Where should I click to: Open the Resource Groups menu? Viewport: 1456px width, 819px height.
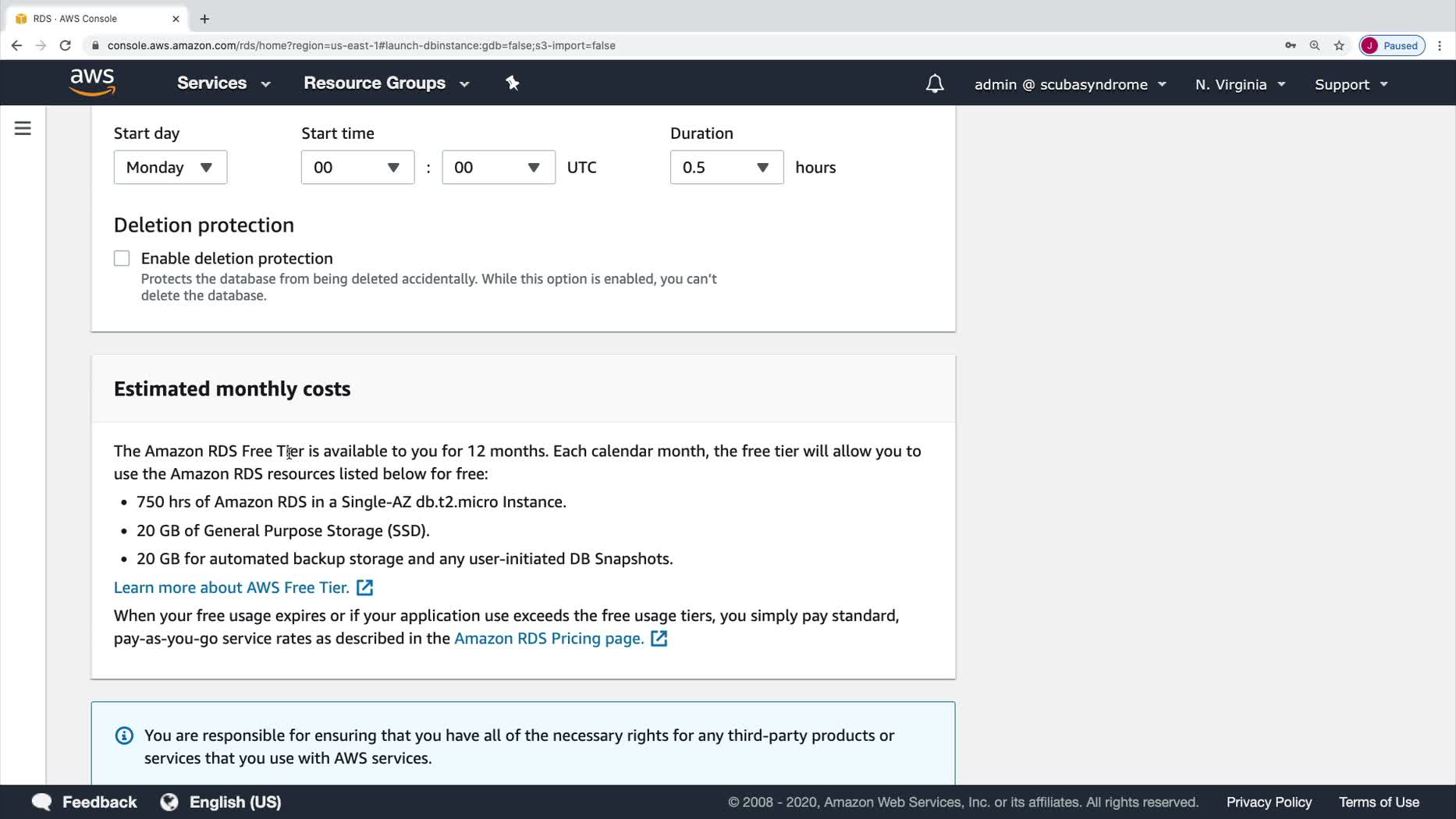386,83
